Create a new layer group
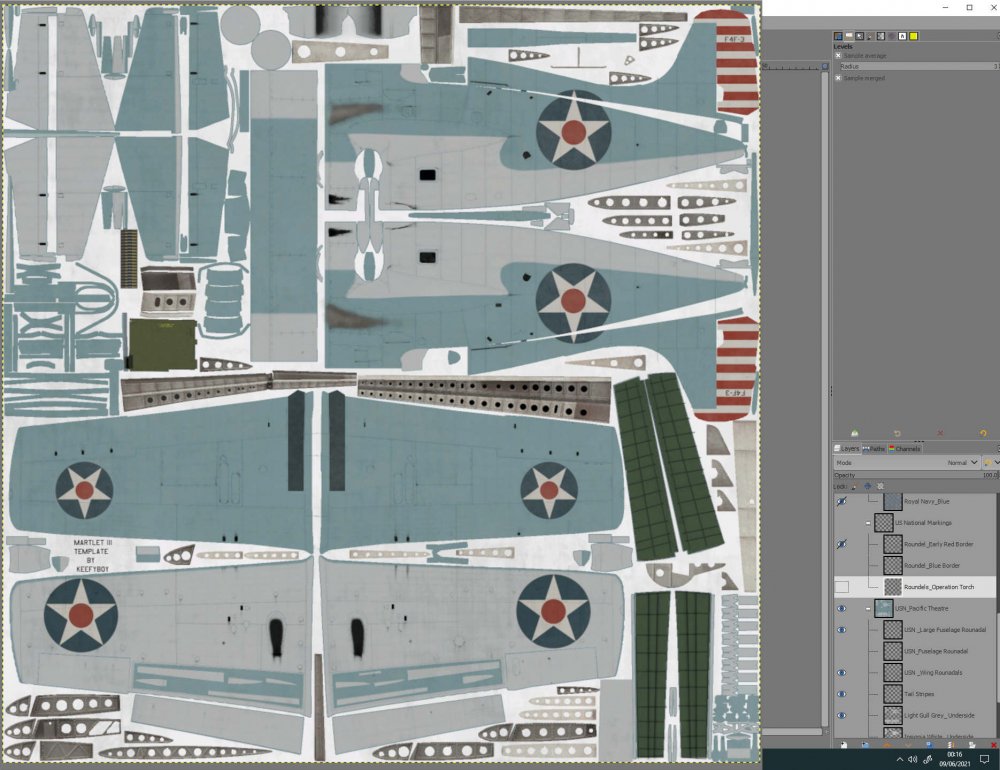Screen dimensions: 1000x770 [866, 744]
